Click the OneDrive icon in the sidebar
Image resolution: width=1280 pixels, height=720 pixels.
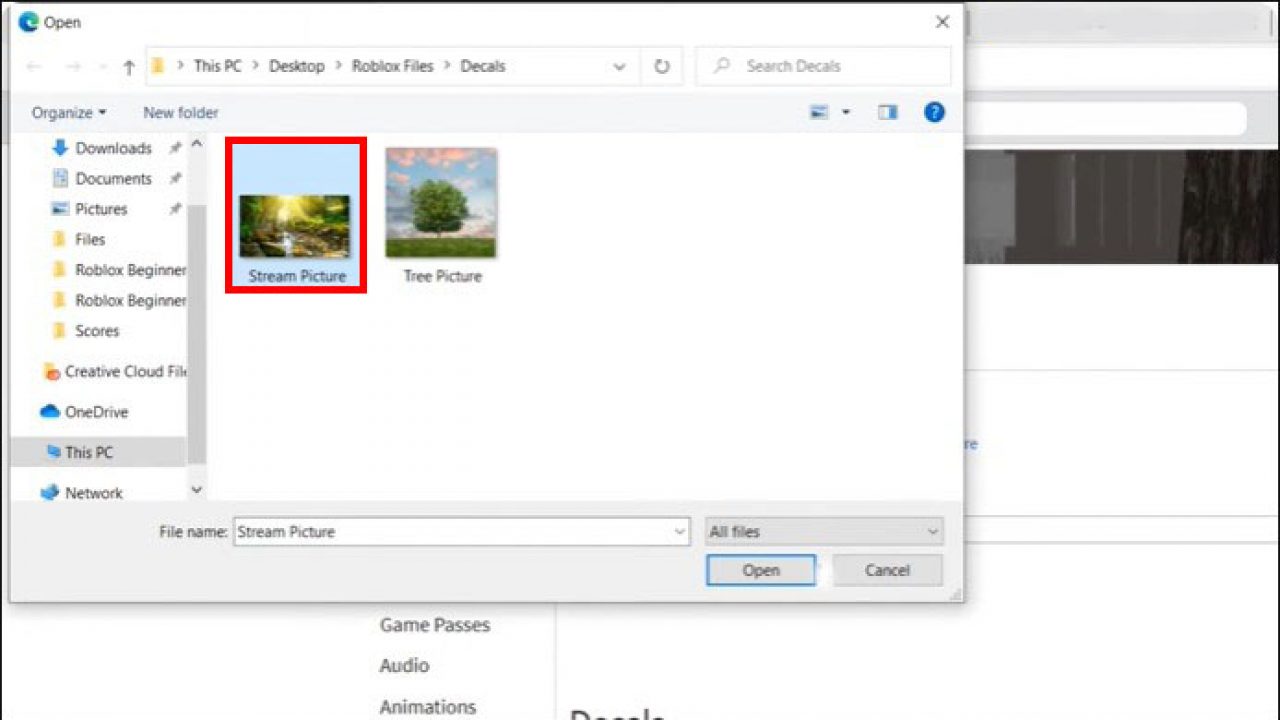[51, 411]
